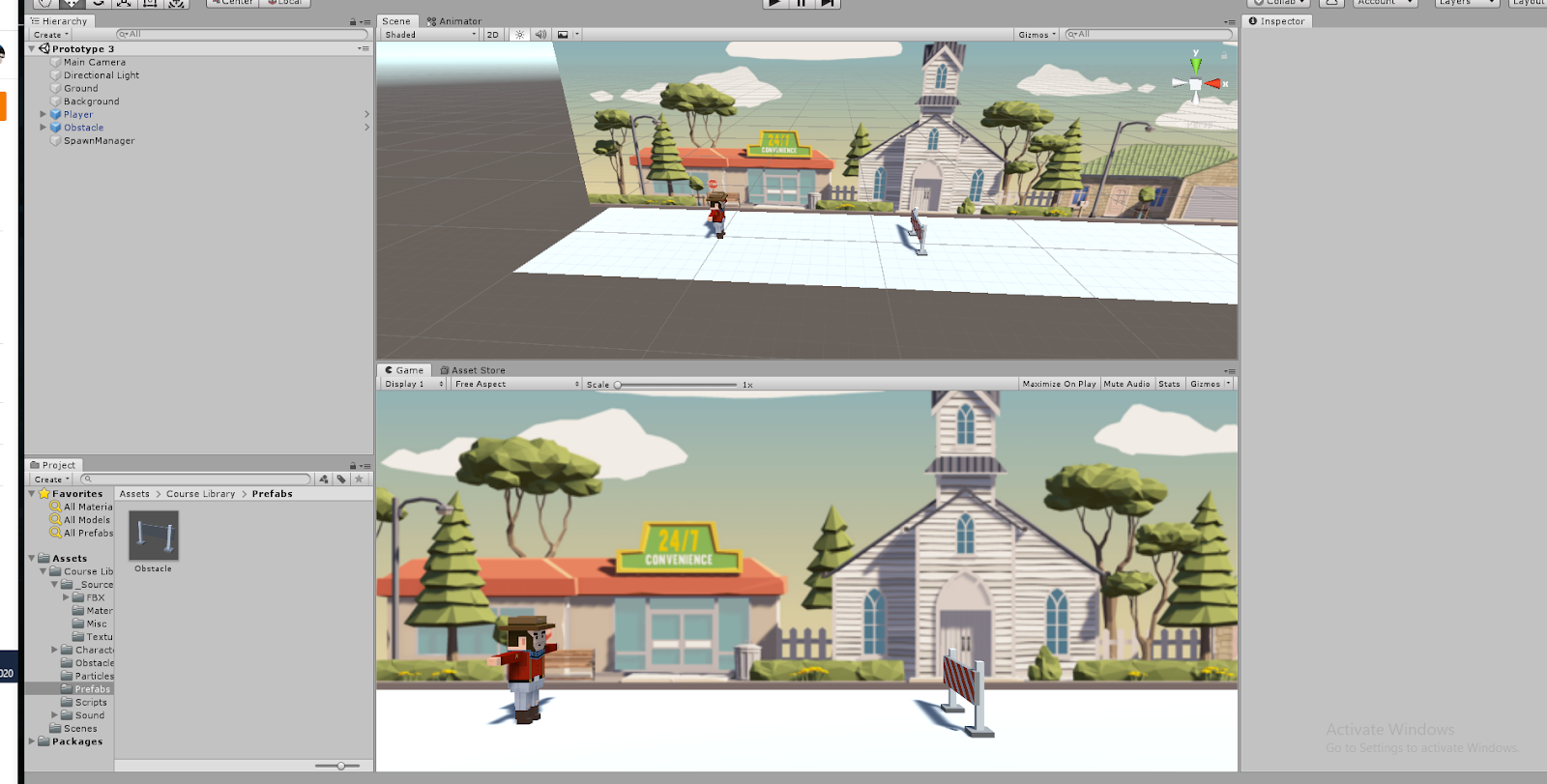This screenshot has width=1547, height=784.
Task: Open Obstacle prefab arrow on right
Action: (x=366, y=128)
